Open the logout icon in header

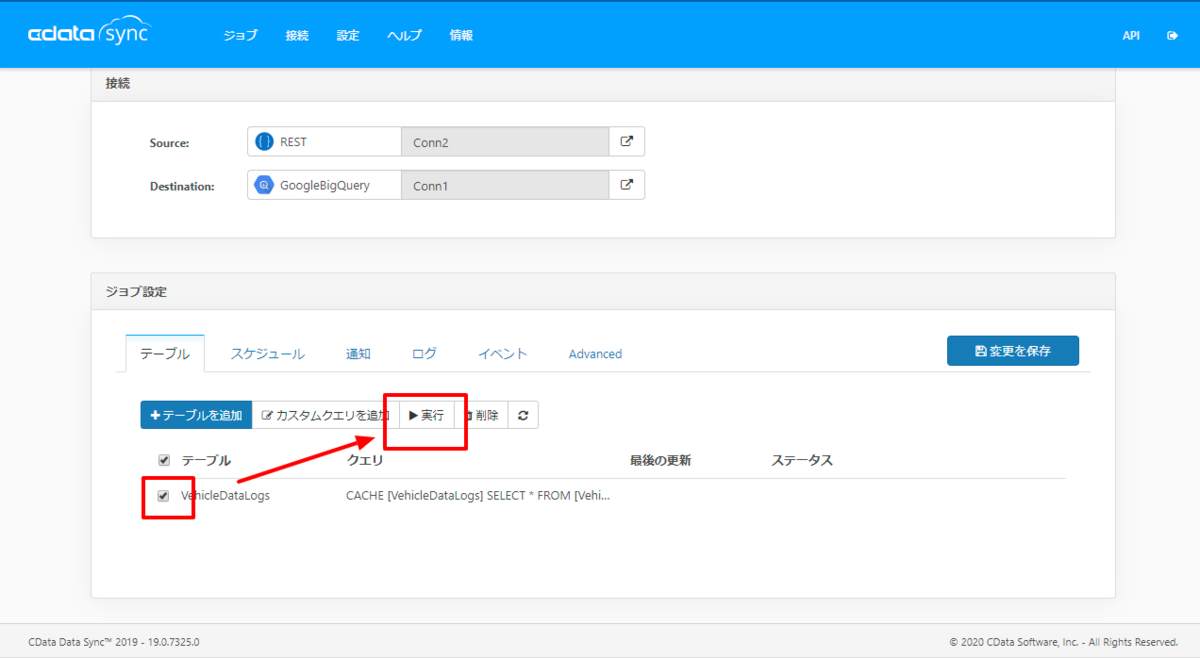(x=1172, y=35)
